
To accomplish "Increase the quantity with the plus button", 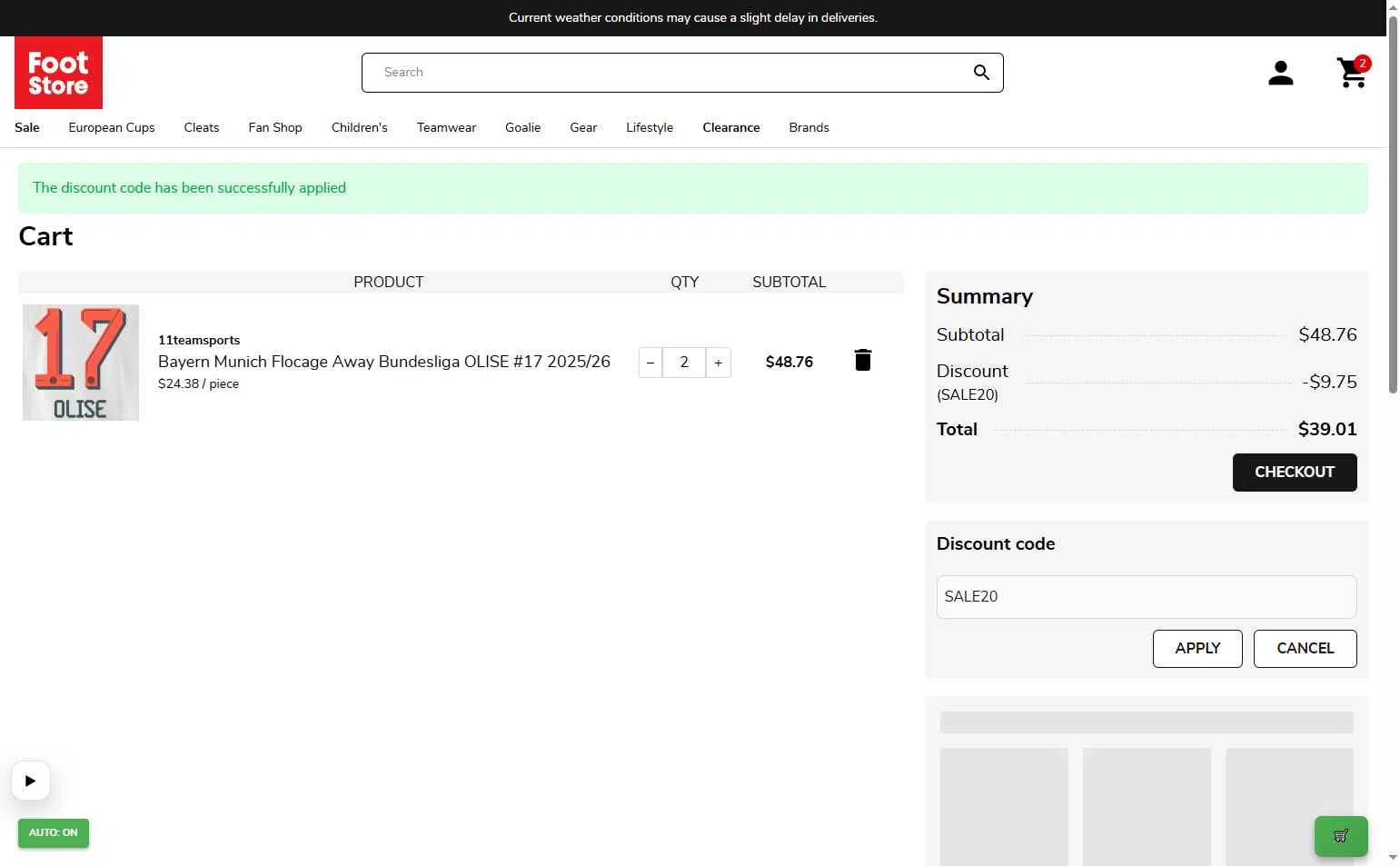I will pyautogui.click(x=719, y=363).
